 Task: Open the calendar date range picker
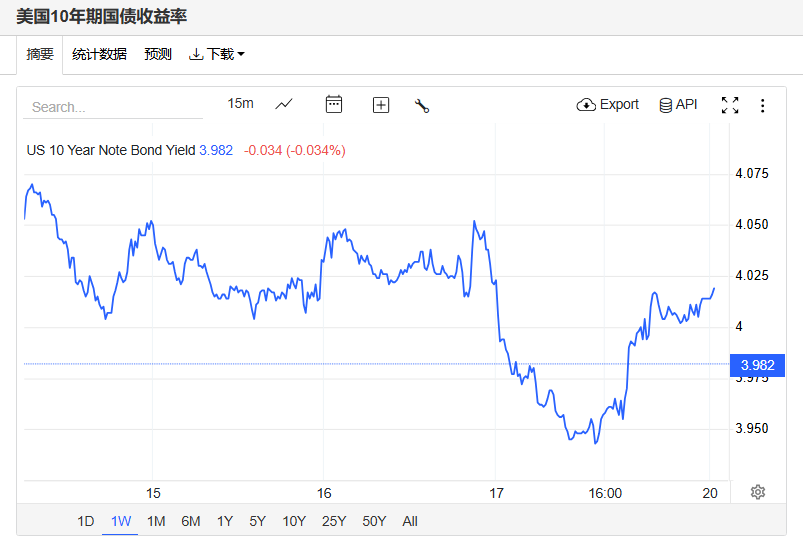point(334,104)
